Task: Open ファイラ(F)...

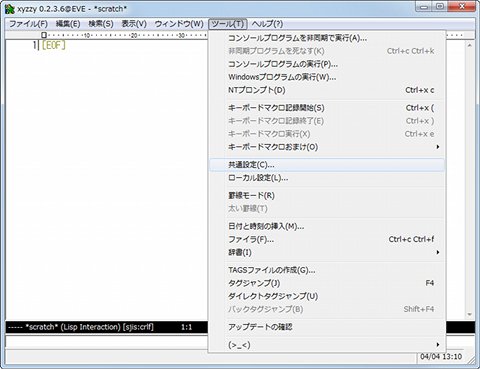Action: click(327, 239)
